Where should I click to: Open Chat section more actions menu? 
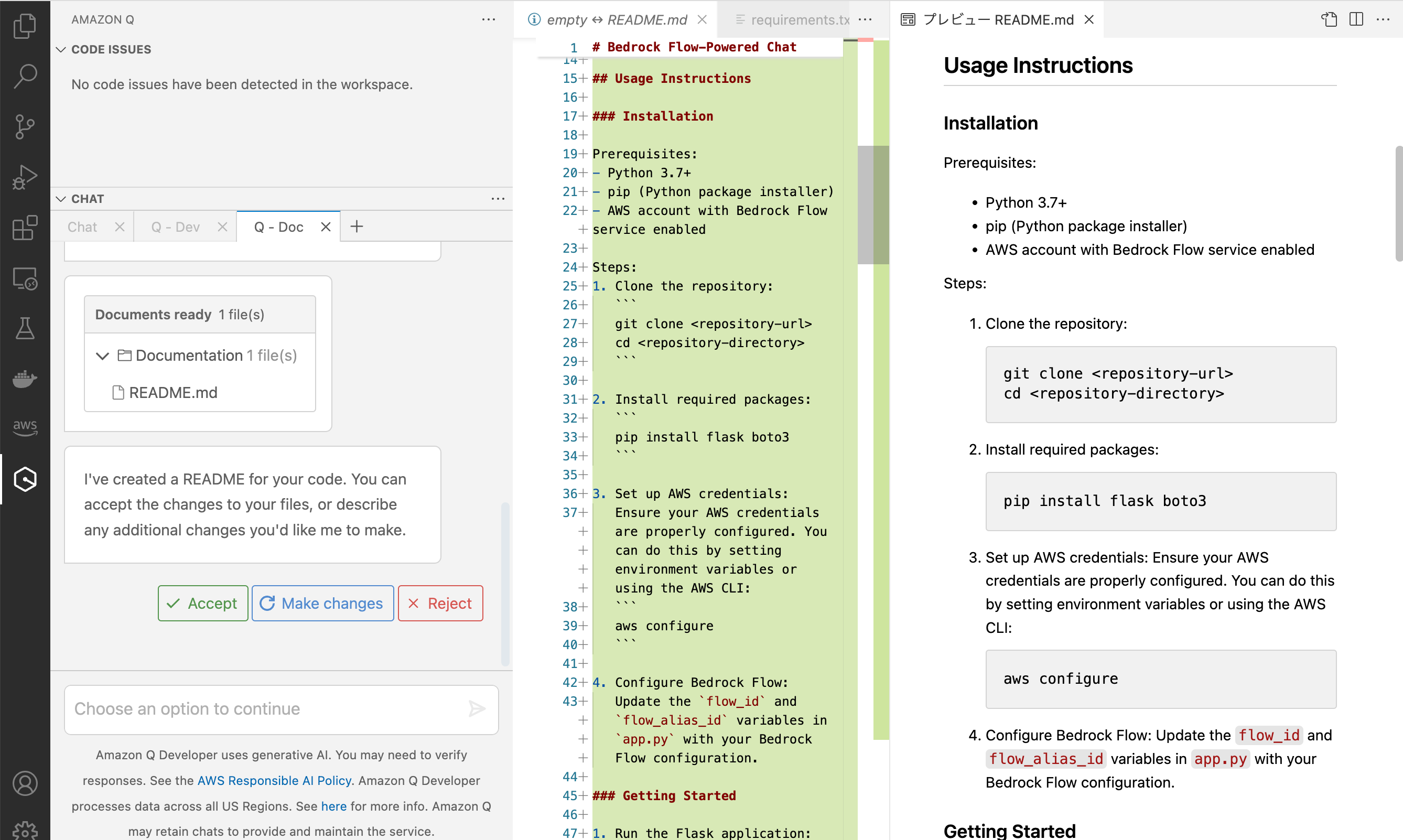coord(498,199)
